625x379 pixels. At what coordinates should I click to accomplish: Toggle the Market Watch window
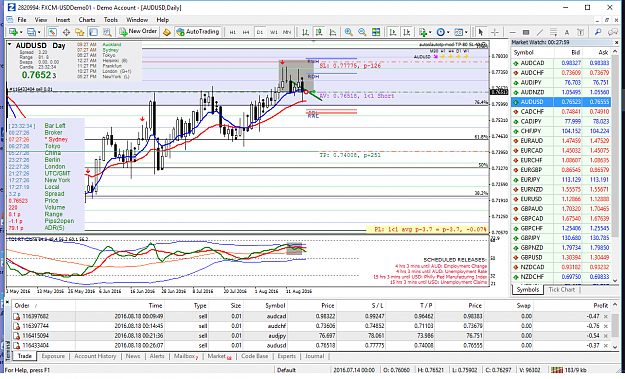coord(52,32)
